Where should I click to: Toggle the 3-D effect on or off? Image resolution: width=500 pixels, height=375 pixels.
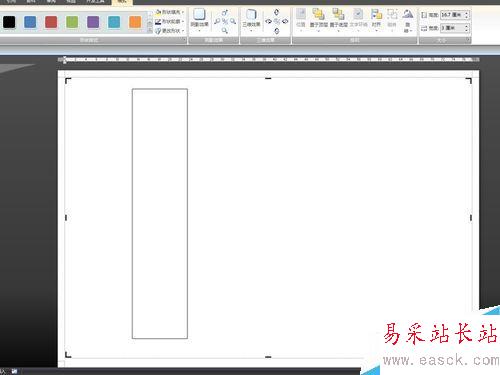tap(276, 21)
